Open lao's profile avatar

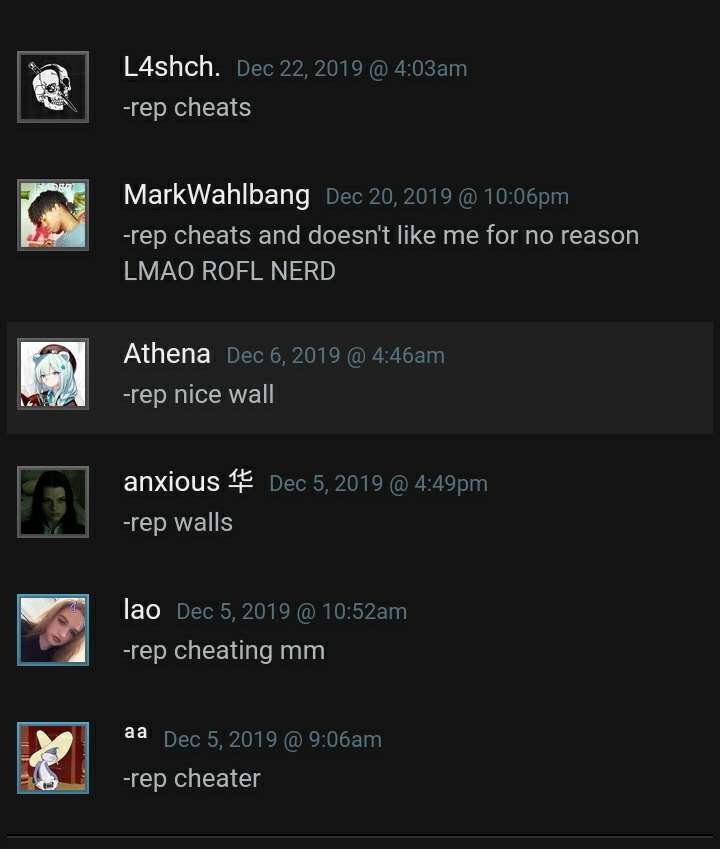click(53, 630)
